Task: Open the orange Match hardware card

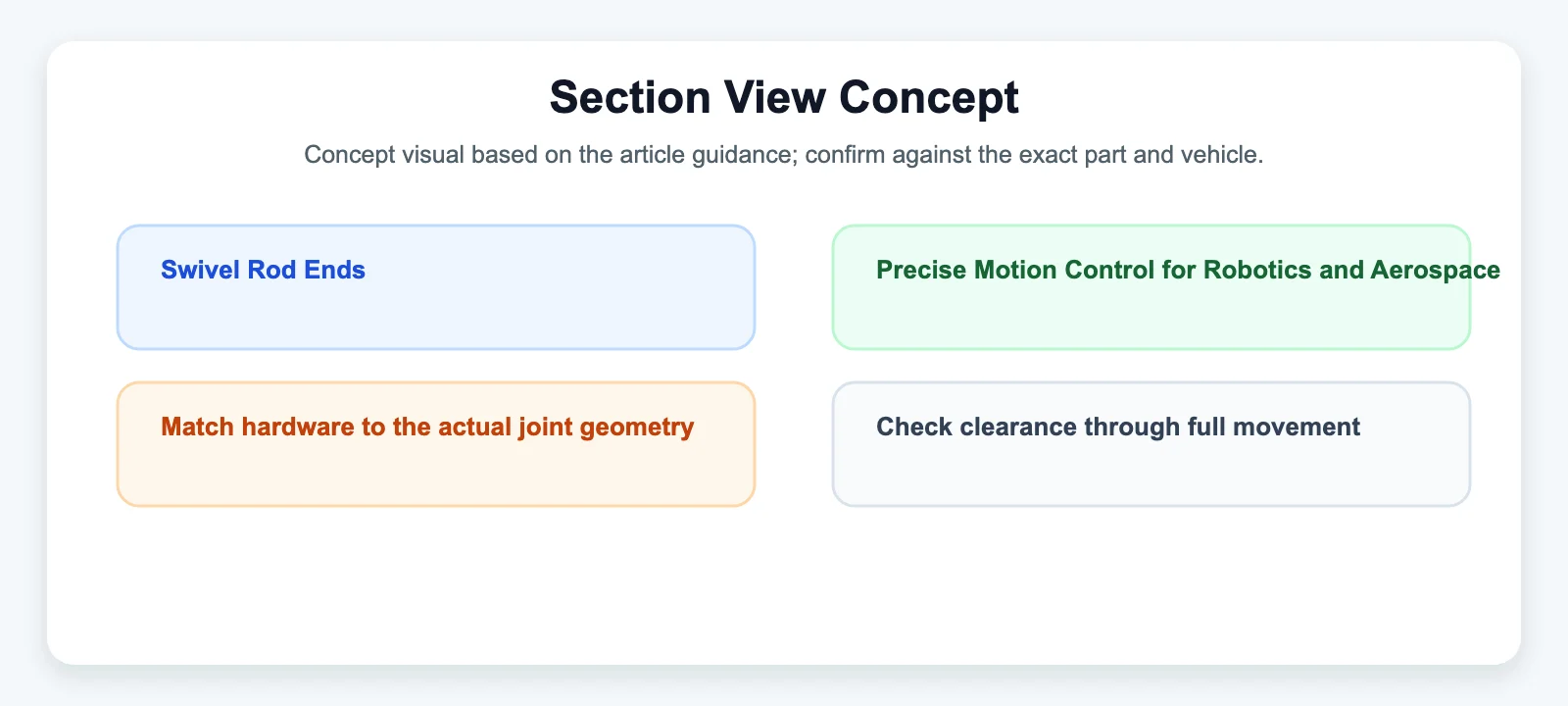Action: (x=436, y=444)
